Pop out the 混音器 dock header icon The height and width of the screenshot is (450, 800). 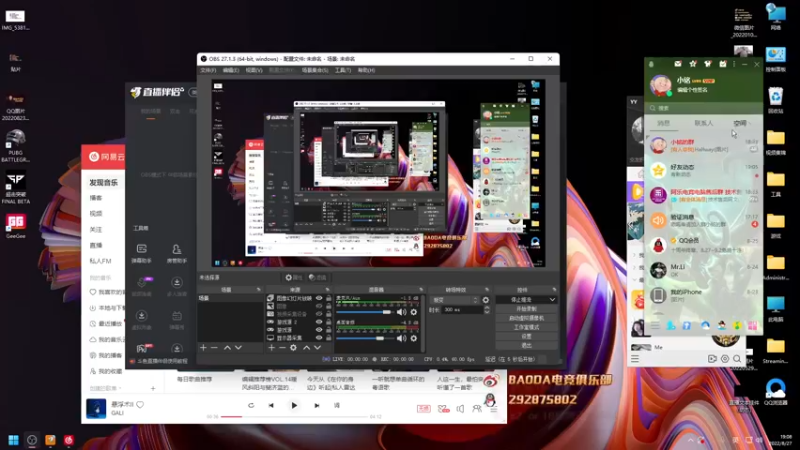(x=421, y=290)
